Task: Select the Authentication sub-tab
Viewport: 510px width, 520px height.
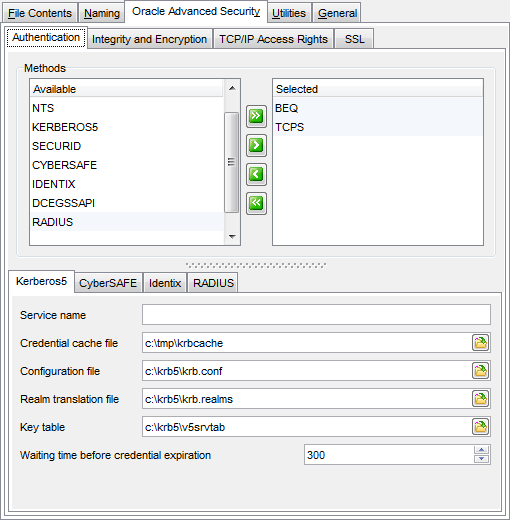Action: (x=46, y=37)
